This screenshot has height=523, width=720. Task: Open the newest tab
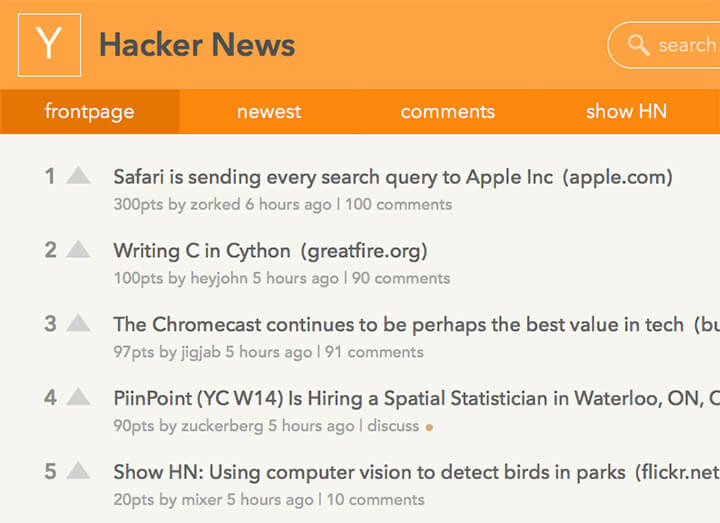coord(269,112)
